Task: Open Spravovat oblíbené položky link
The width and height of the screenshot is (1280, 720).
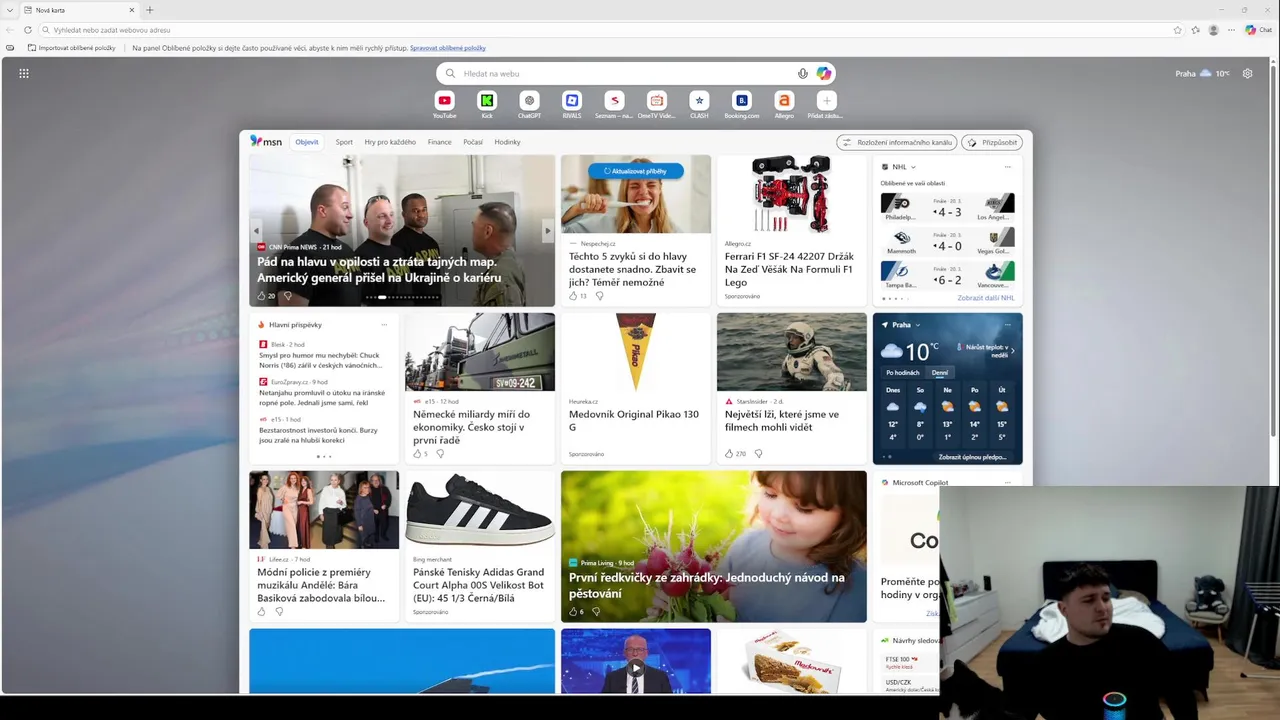Action: [x=448, y=48]
